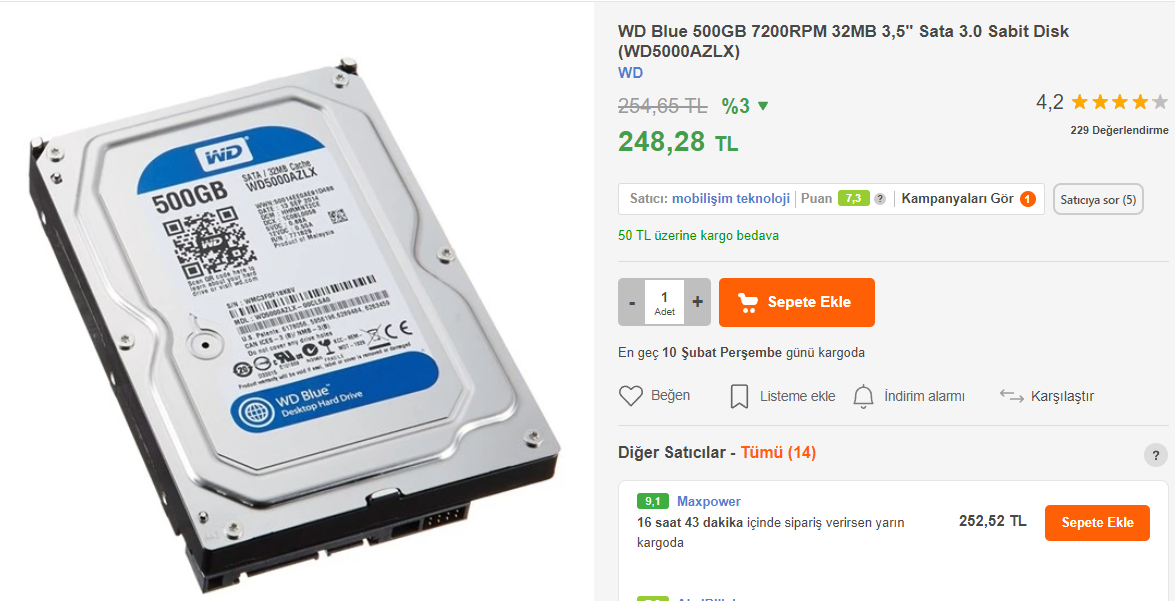The width and height of the screenshot is (1175, 601).
Task: Increase quantity with the plus button
Action: point(697,302)
